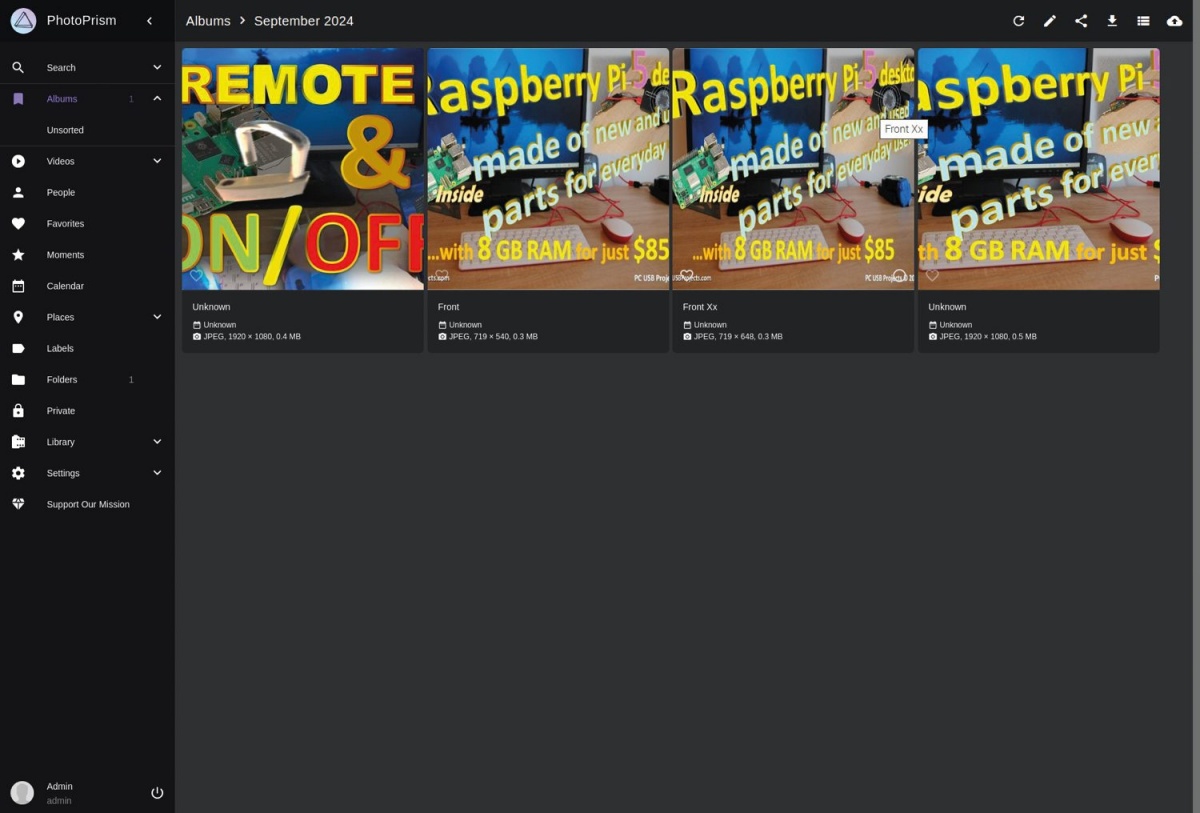1200x813 pixels.
Task: Download the album with the download icon
Action: pyautogui.click(x=1112, y=21)
